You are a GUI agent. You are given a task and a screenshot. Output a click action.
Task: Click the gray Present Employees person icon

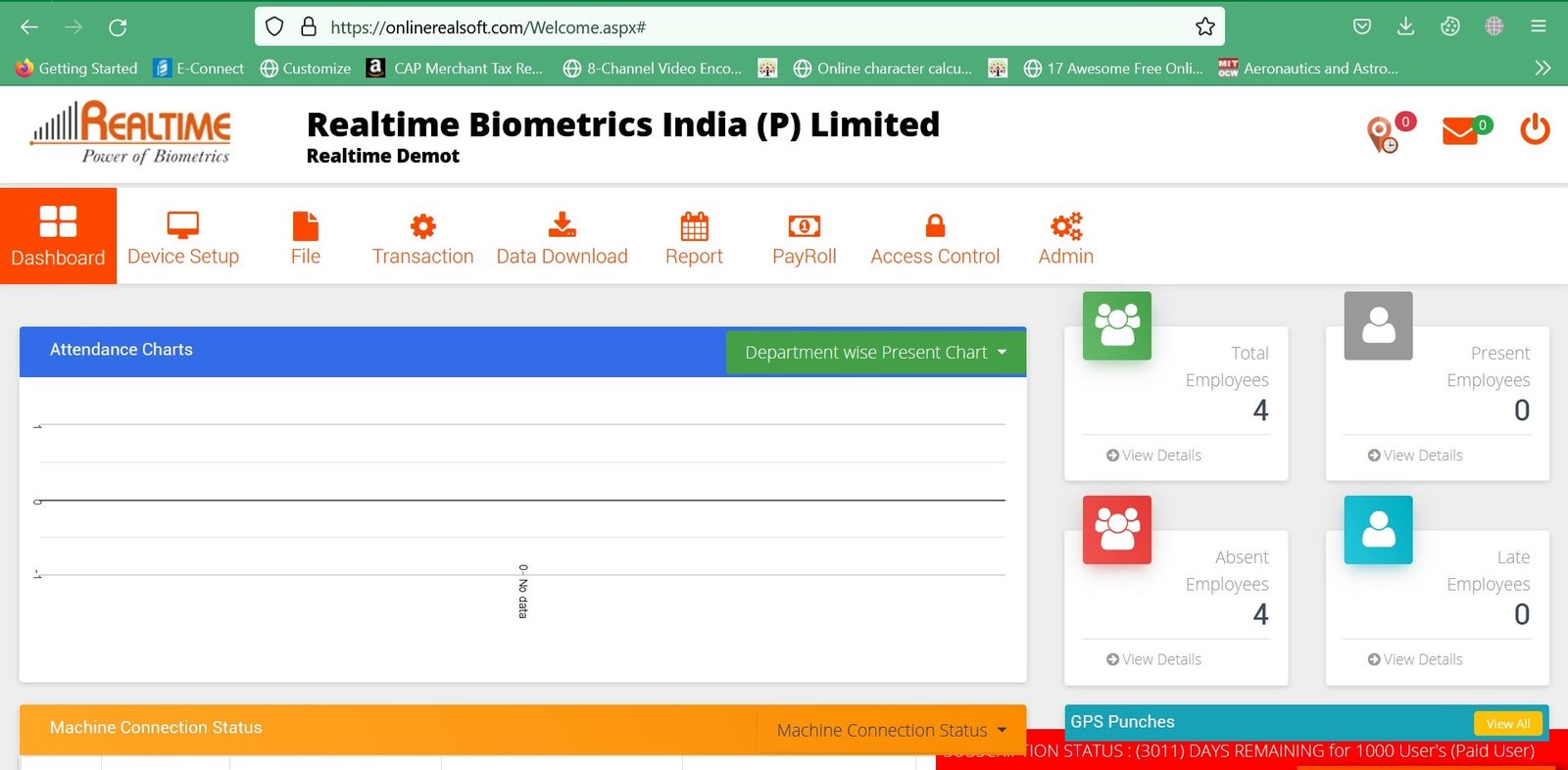point(1378,325)
